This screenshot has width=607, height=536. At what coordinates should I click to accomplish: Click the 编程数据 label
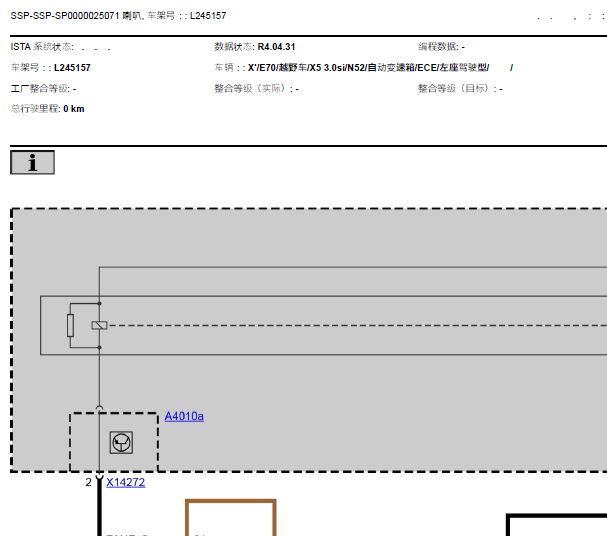pos(438,47)
